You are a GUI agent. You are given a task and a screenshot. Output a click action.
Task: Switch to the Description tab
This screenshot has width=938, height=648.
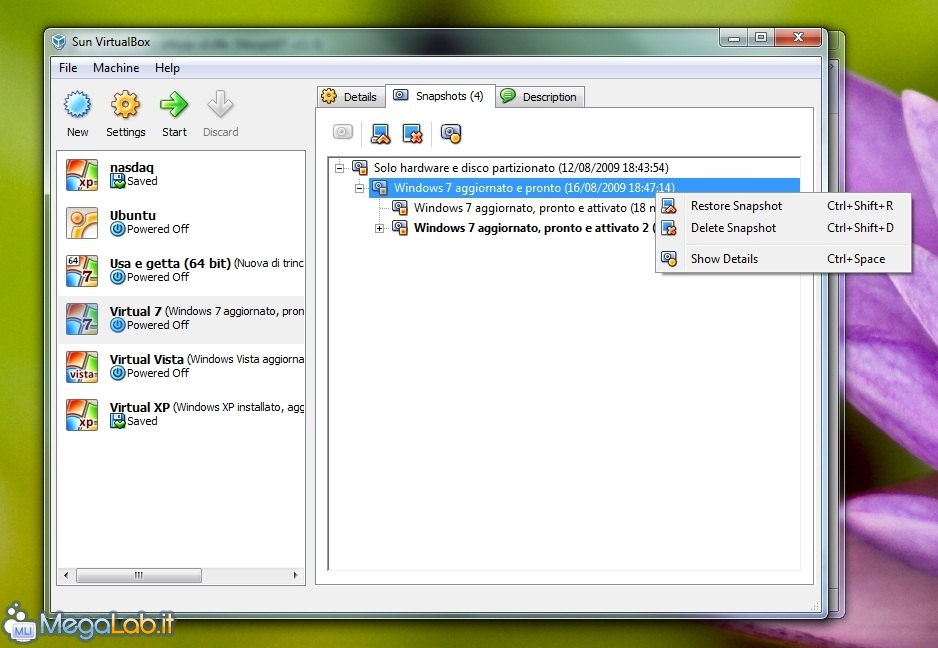coord(539,97)
